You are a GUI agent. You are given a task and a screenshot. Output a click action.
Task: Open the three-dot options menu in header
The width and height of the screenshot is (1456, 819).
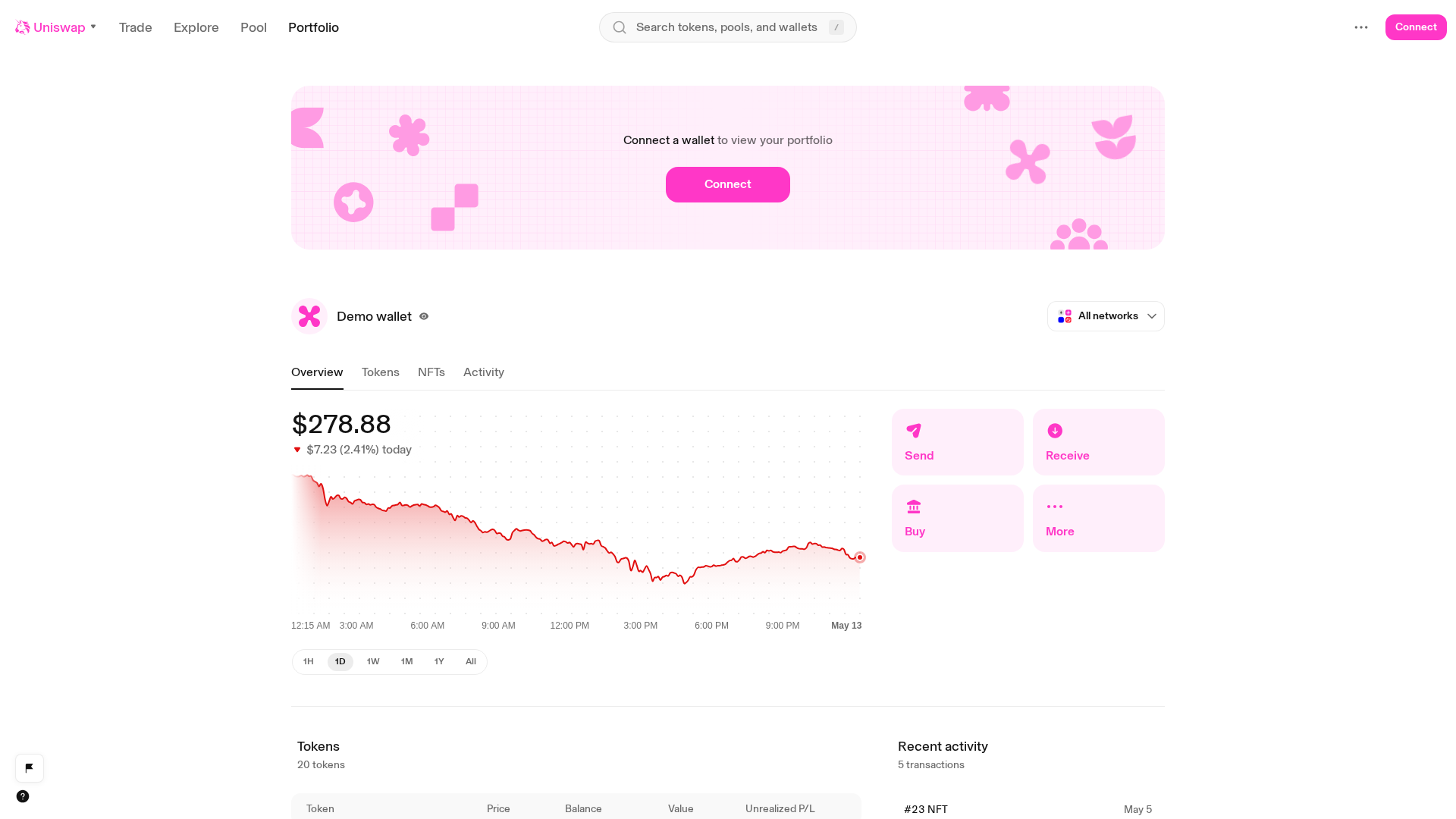[1361, 27]
